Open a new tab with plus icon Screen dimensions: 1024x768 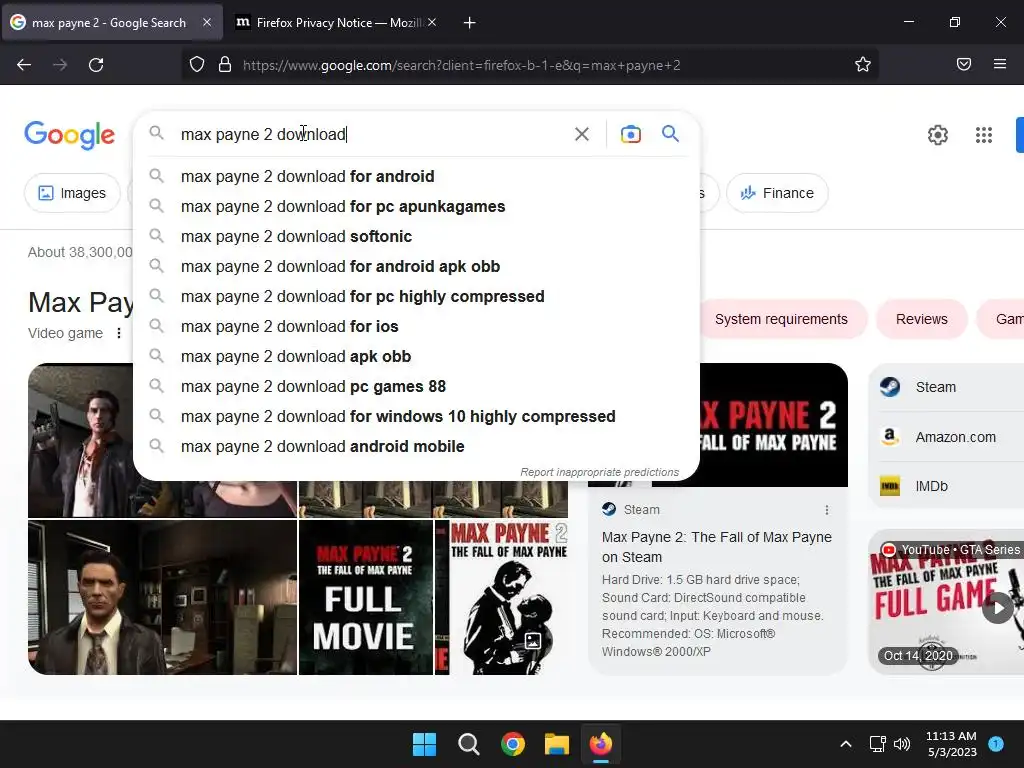tap(469, 23)
